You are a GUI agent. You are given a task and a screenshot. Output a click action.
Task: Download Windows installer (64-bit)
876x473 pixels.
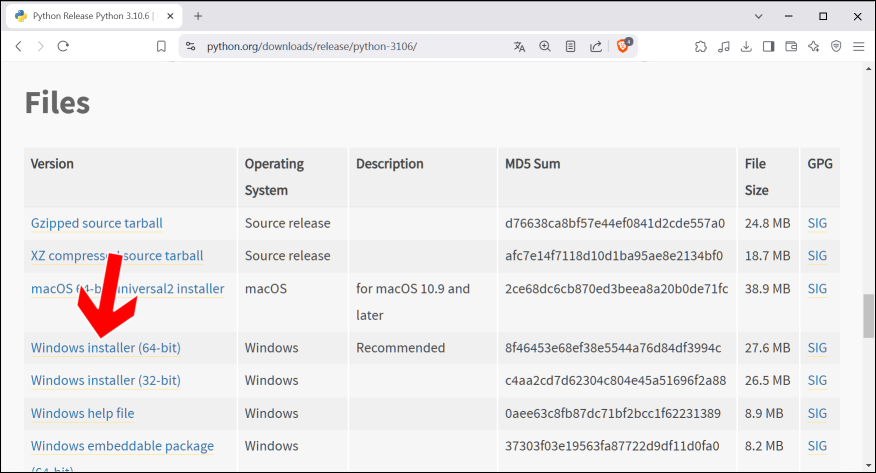click(105, 348)
